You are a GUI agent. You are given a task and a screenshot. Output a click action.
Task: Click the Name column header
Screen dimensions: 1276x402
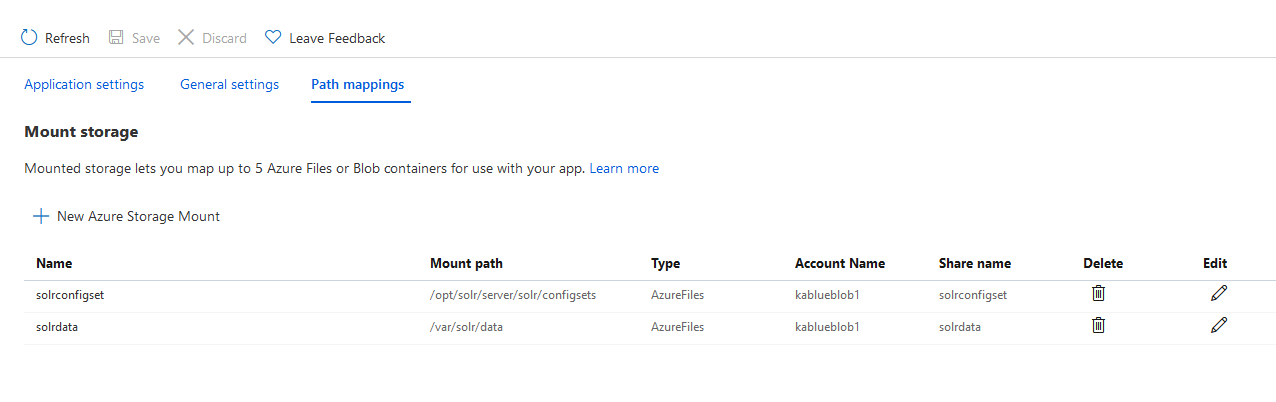(54, 264)
